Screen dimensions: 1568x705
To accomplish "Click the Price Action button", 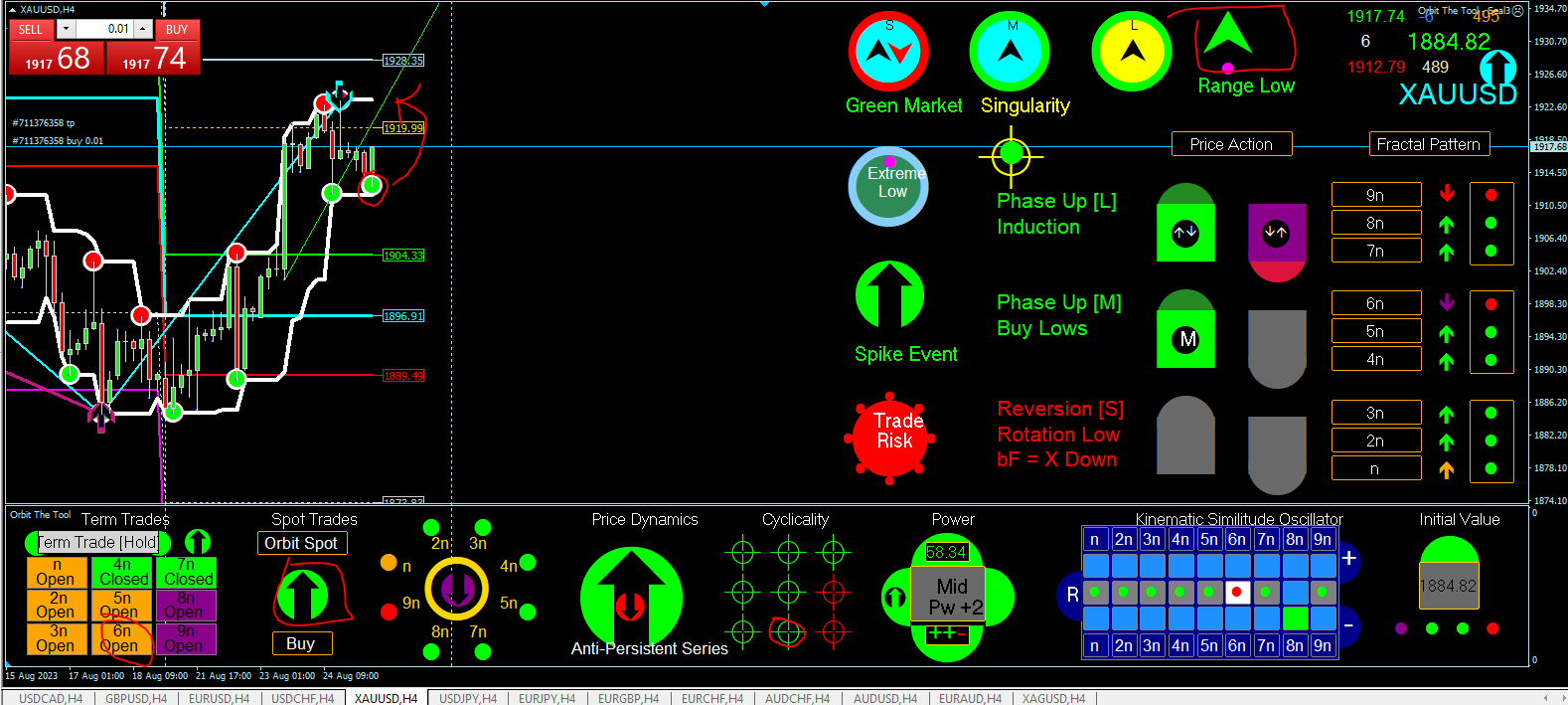I will click(1231, 144).
